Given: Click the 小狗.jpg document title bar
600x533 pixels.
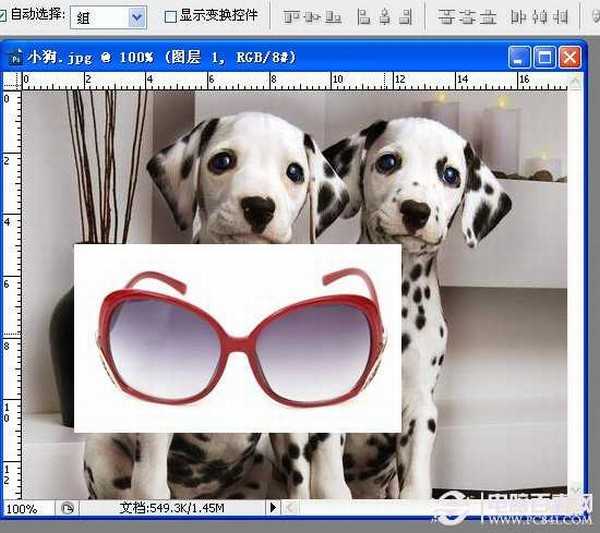Looking at the screenshot, I should (250, 57).
